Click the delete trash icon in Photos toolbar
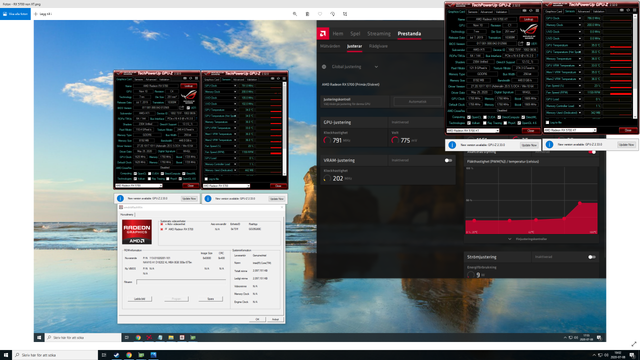640x360 pixels. (307, 14)
